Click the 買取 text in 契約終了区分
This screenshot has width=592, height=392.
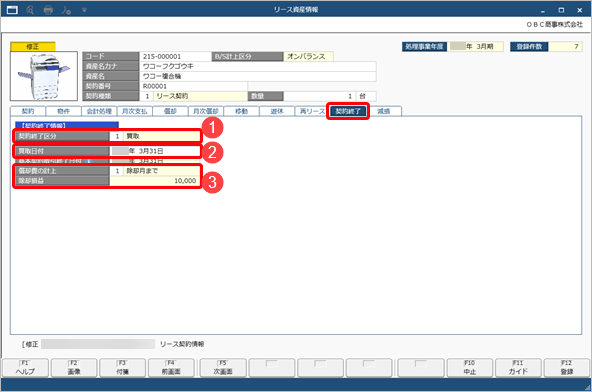(133, 136)
